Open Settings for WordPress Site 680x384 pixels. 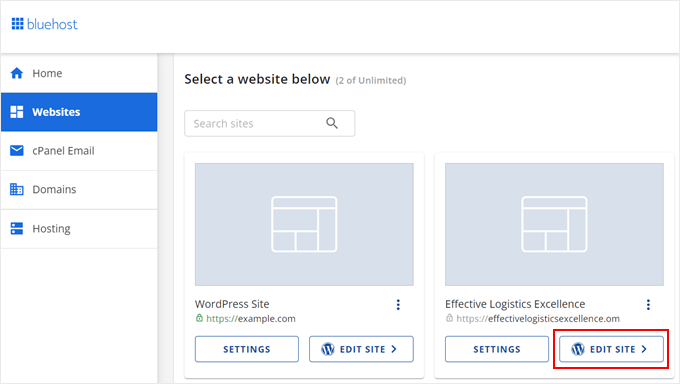coord(247,349)
